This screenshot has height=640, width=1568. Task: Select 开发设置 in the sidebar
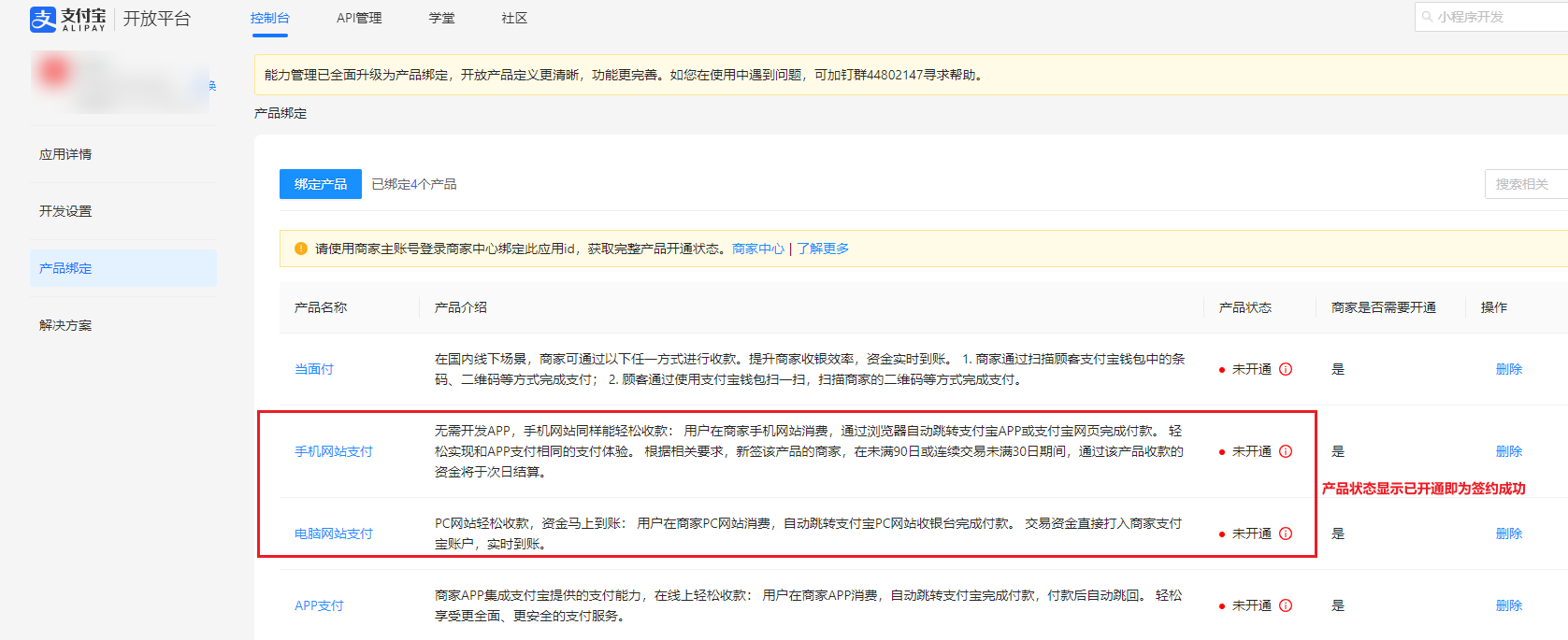click(123, 211)
